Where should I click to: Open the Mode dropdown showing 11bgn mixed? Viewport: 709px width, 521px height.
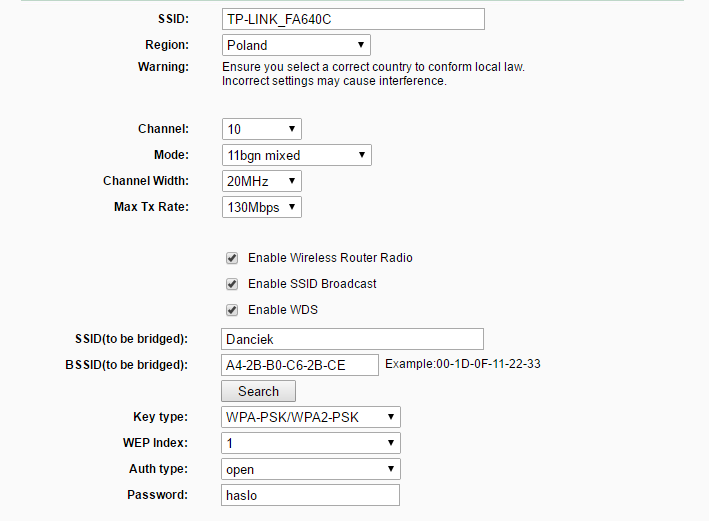click(296, 155)
